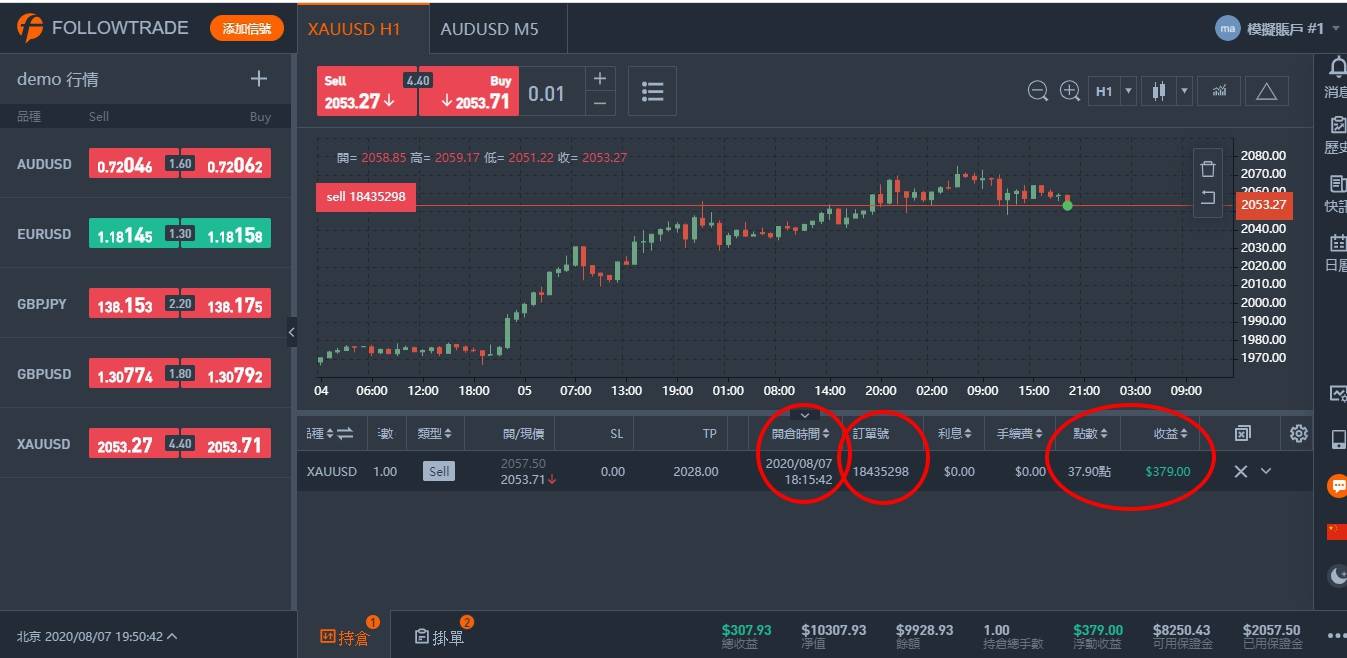1347x658 pixels.
Task: Open the partially visible chart sidebar icon
Action: 1338,393
